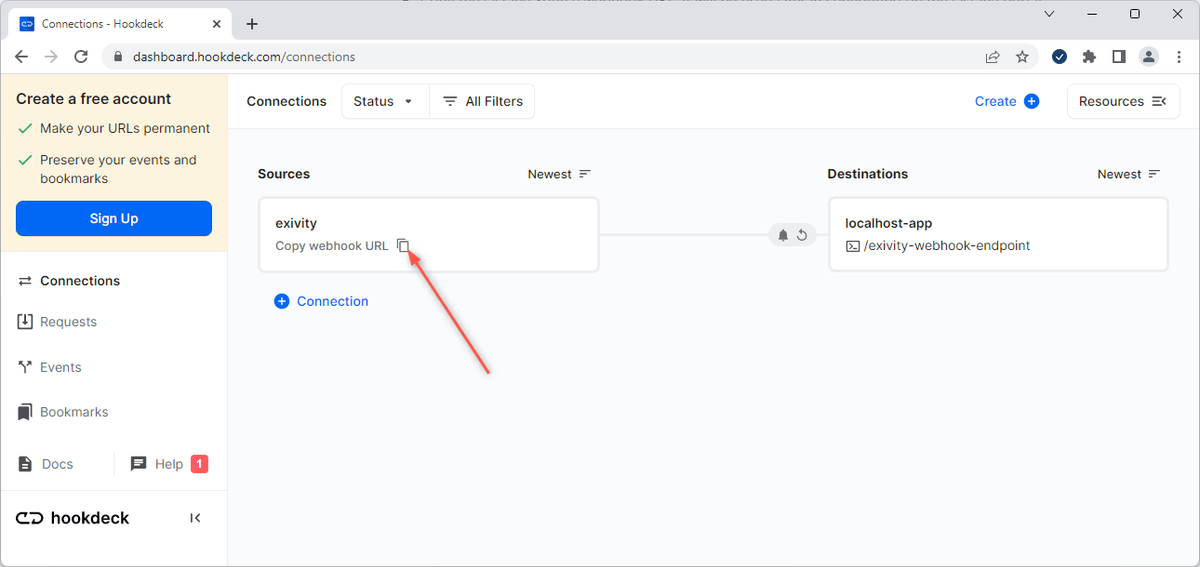Collapse the sidebar with the arrow icon

click(195, 518)
